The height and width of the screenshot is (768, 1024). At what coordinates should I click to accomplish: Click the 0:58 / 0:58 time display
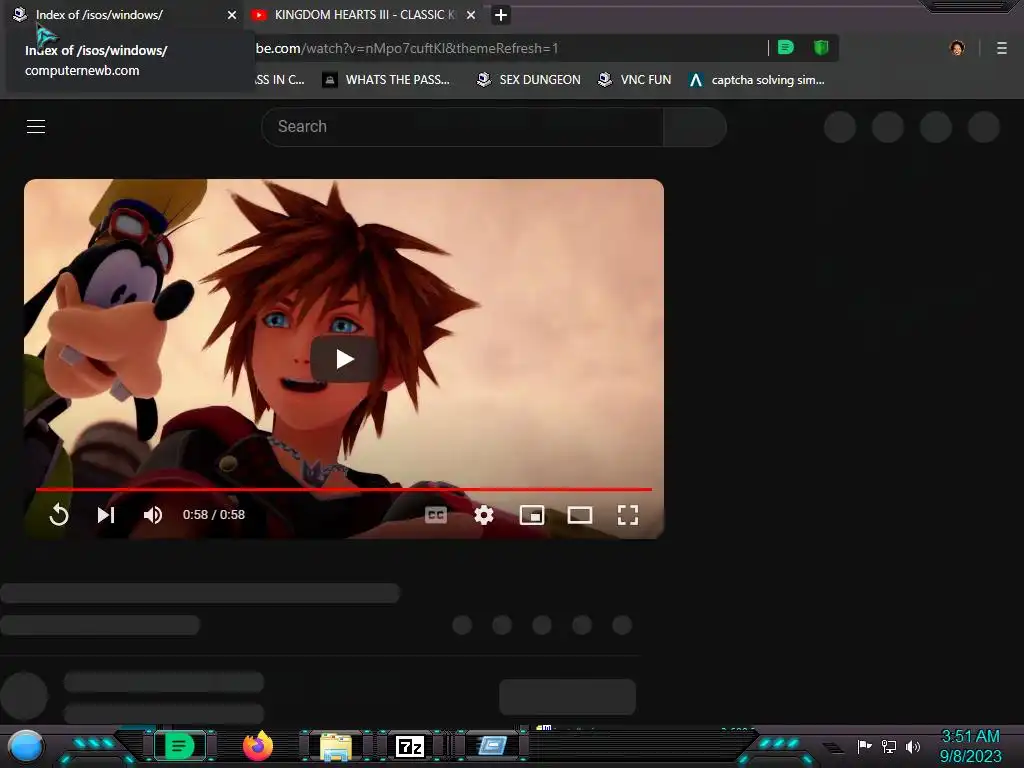coord(214,515)
